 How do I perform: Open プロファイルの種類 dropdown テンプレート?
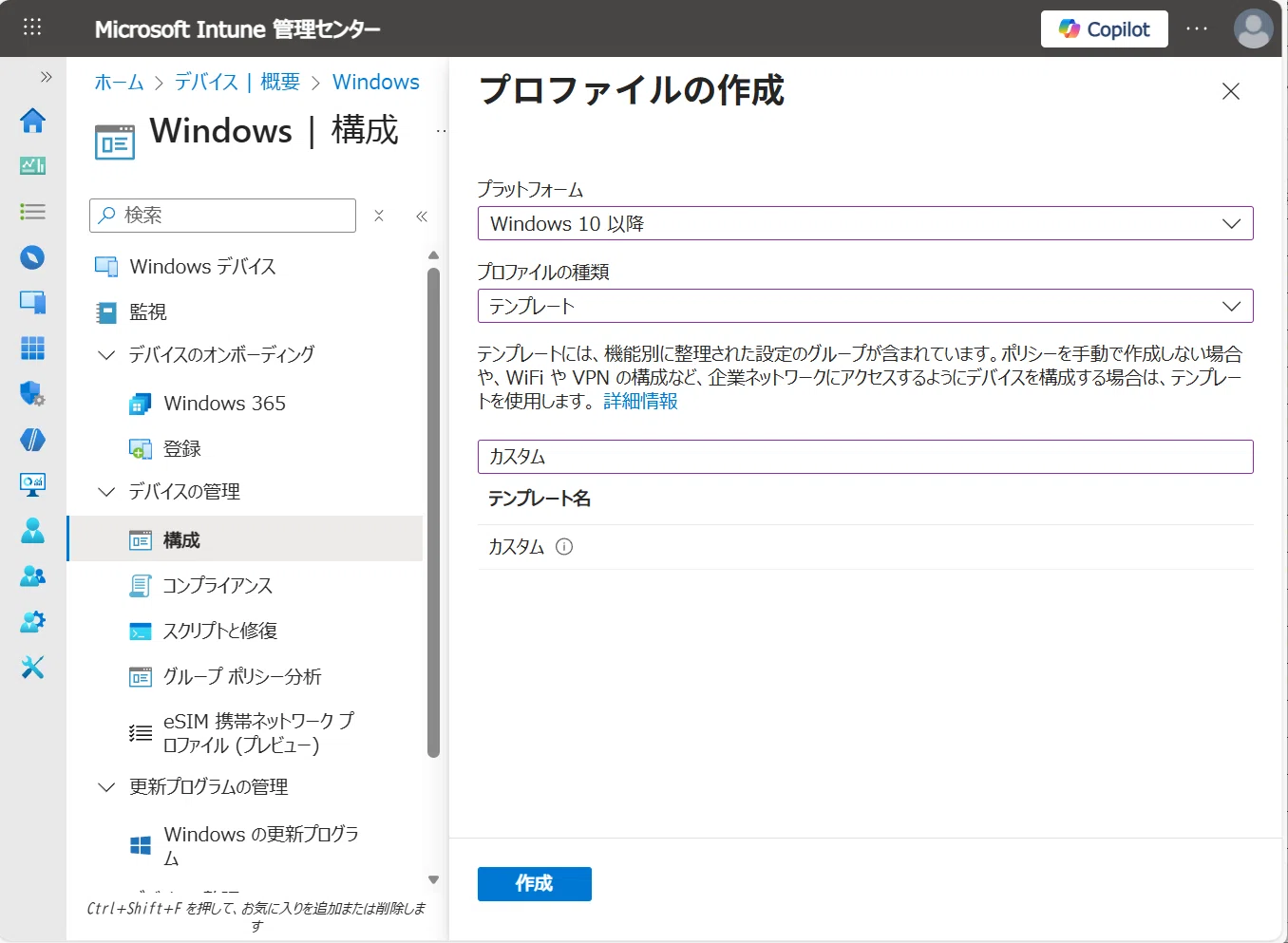[x=865, y=306]
